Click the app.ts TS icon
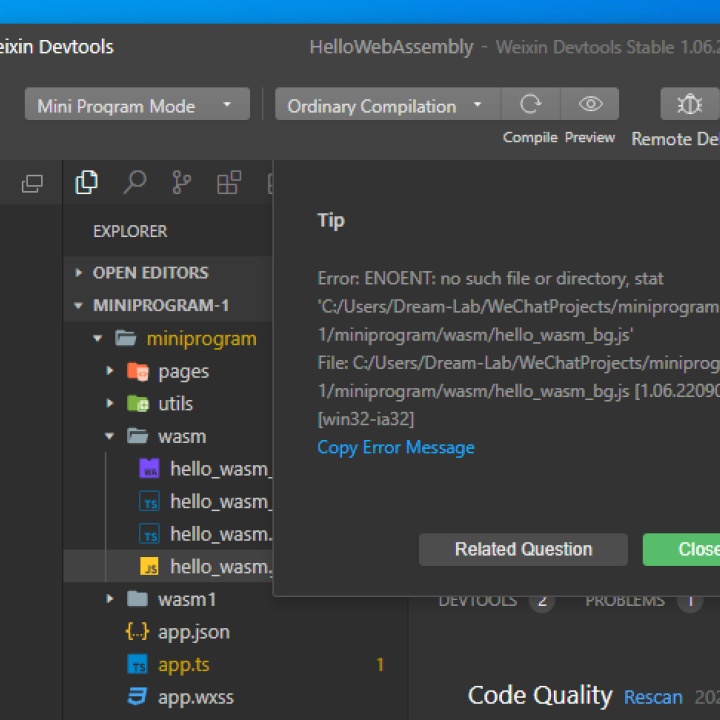Image resolution: width=720 pixels, height=720 pixels. 137,664
